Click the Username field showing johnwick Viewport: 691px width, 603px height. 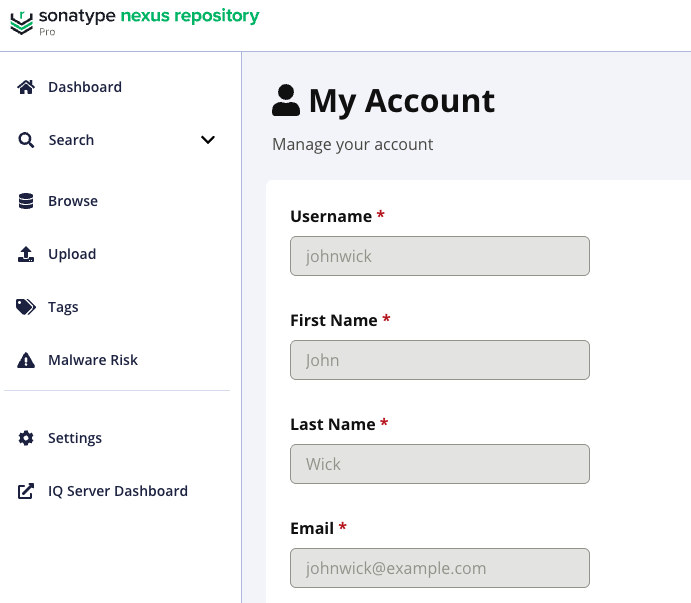(440, 256)
